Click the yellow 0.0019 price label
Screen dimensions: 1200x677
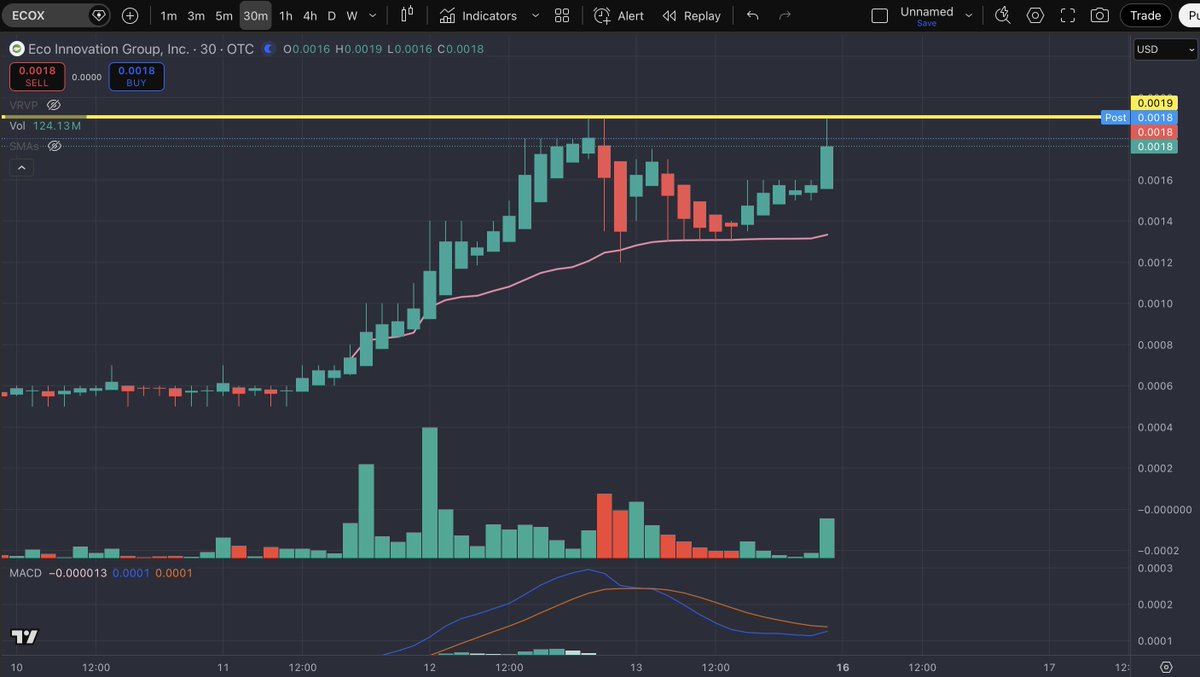tap(1155, 103)
